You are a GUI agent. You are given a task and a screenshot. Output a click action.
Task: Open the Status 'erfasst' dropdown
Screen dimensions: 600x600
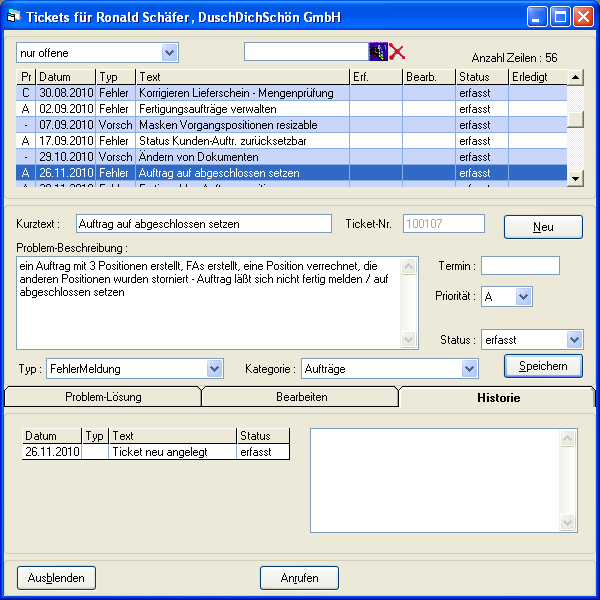click(x=573, y=340)
